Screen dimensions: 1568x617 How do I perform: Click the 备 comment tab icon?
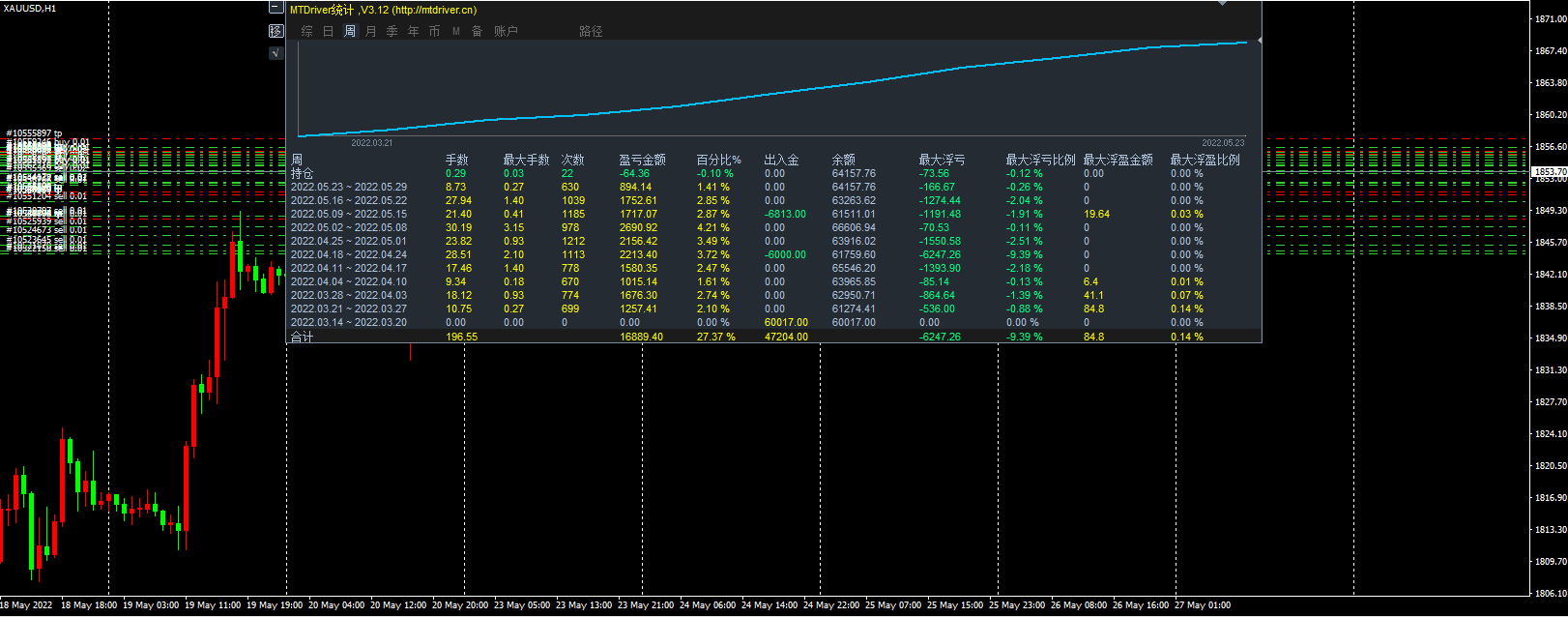(478, 31)
